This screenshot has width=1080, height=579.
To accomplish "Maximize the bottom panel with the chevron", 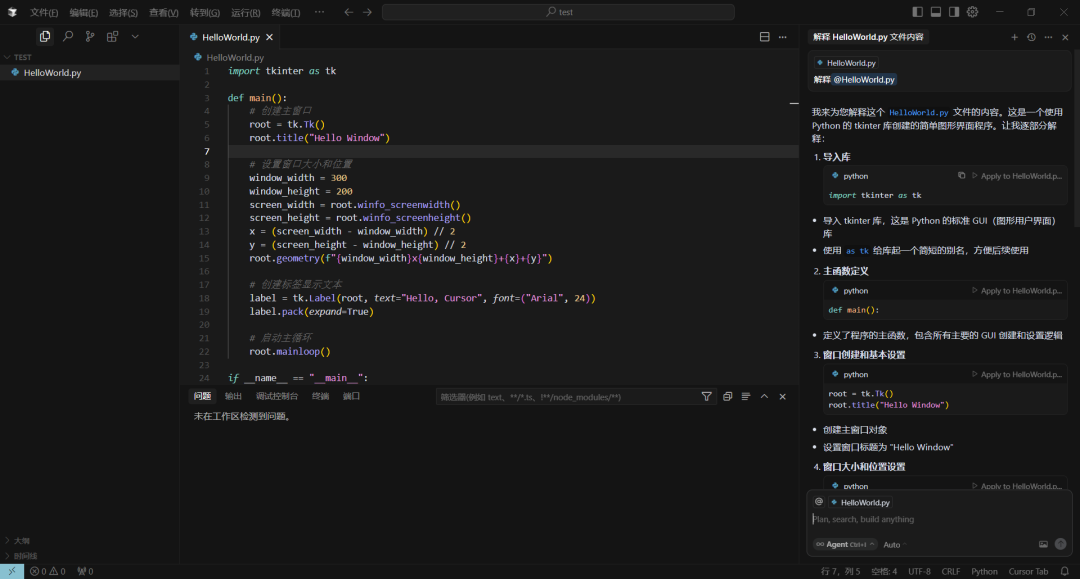I will click(765, 397).
